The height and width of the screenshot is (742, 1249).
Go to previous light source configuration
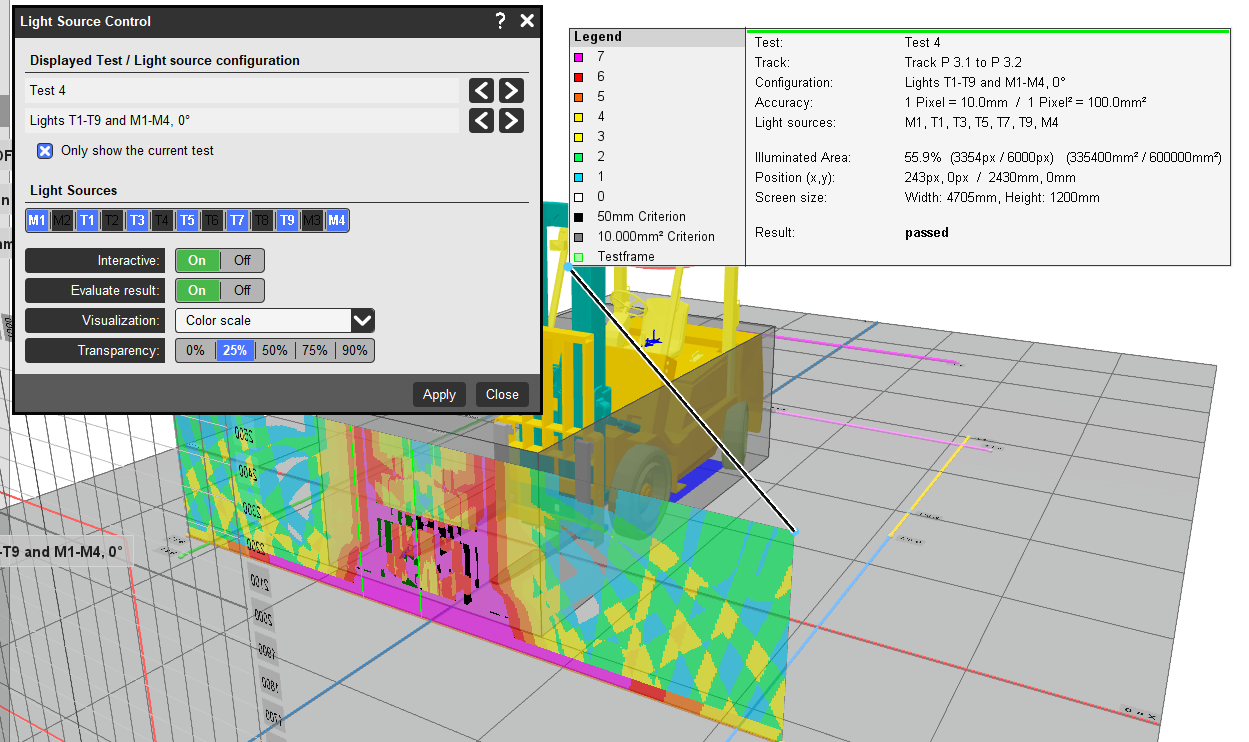click(x=482, y=121)
